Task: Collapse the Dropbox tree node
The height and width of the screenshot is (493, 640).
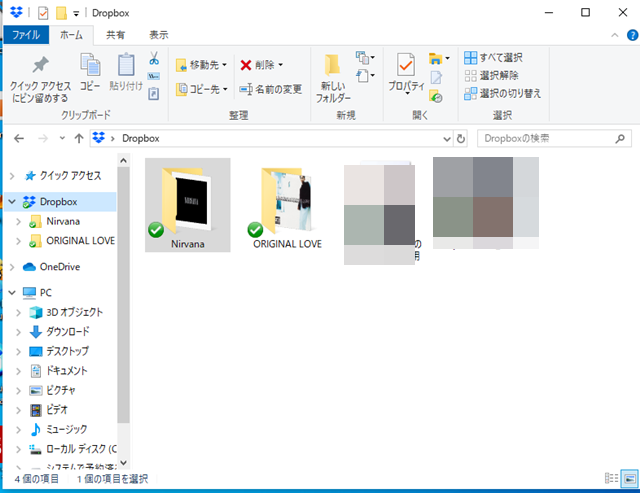Action: pos(12,202)
